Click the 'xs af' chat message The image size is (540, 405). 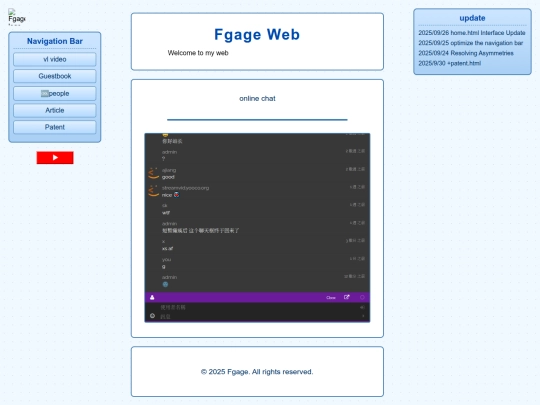pos(167,248)
